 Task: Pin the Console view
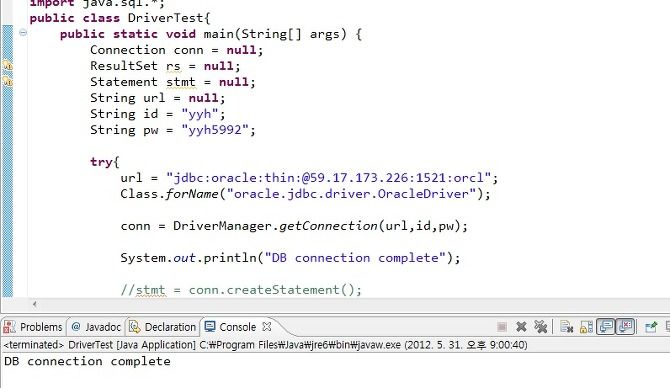tap(651, 327)
